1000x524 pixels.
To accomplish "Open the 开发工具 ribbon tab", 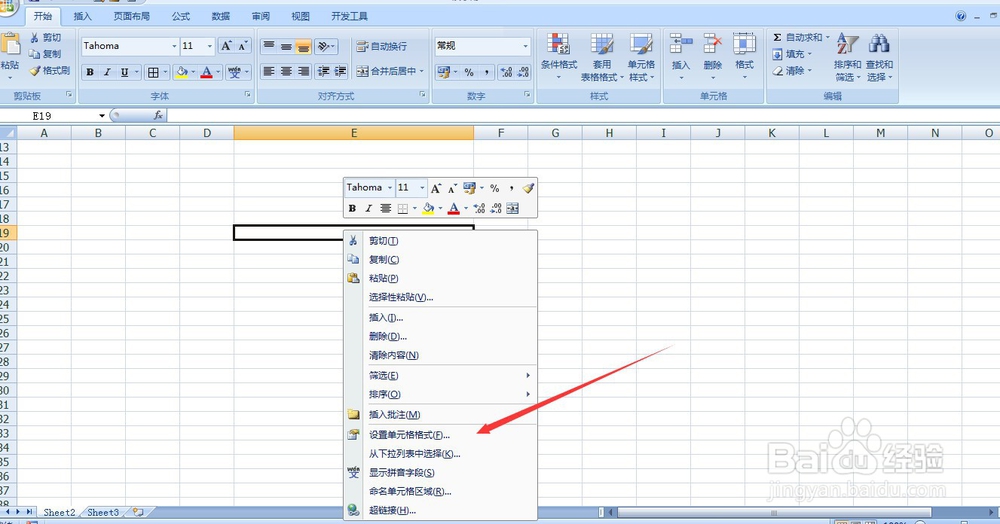I will 349,16.
